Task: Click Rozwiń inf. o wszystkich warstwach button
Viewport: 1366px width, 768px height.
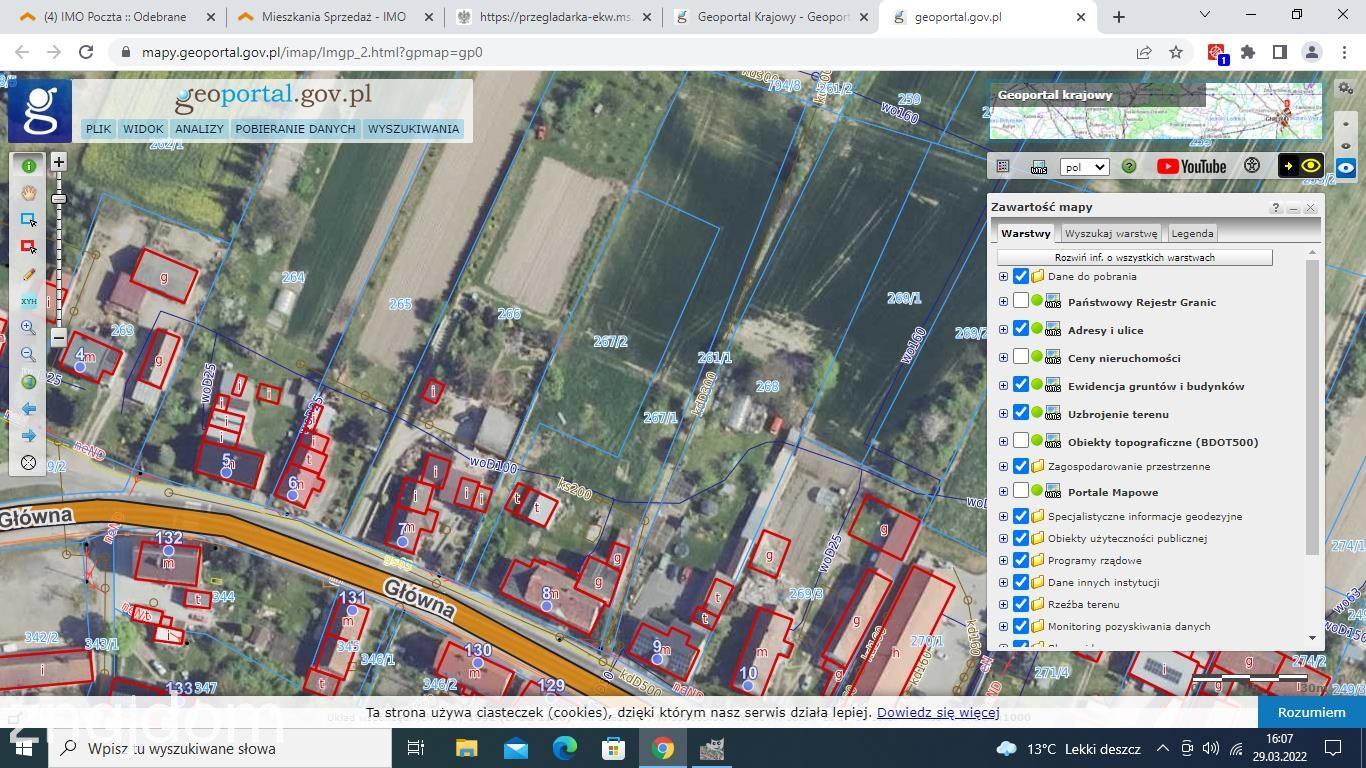Action: [1134, 257]
